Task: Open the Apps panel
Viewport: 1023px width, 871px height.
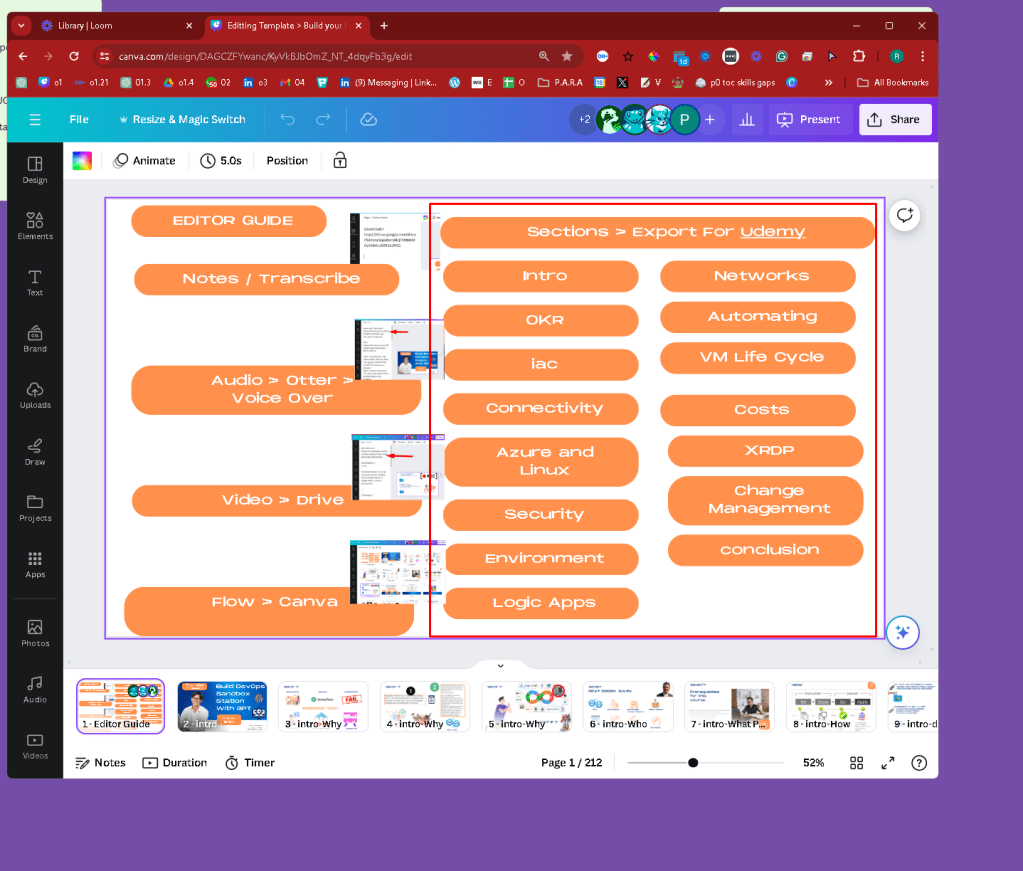Action: [x=35, y=564]
